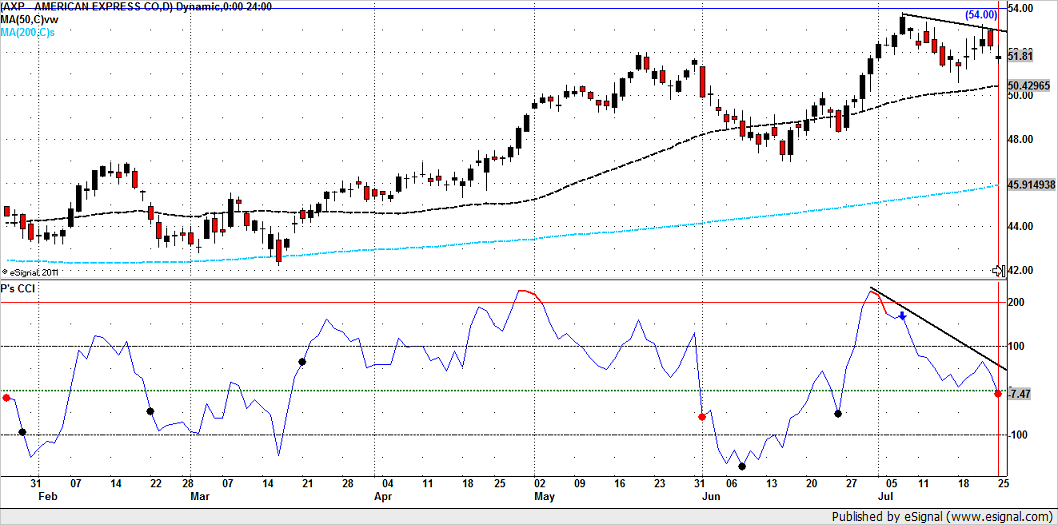Select the red CCI dot beside the -7.47 value

pyautogui.click(x=998, y=393)
